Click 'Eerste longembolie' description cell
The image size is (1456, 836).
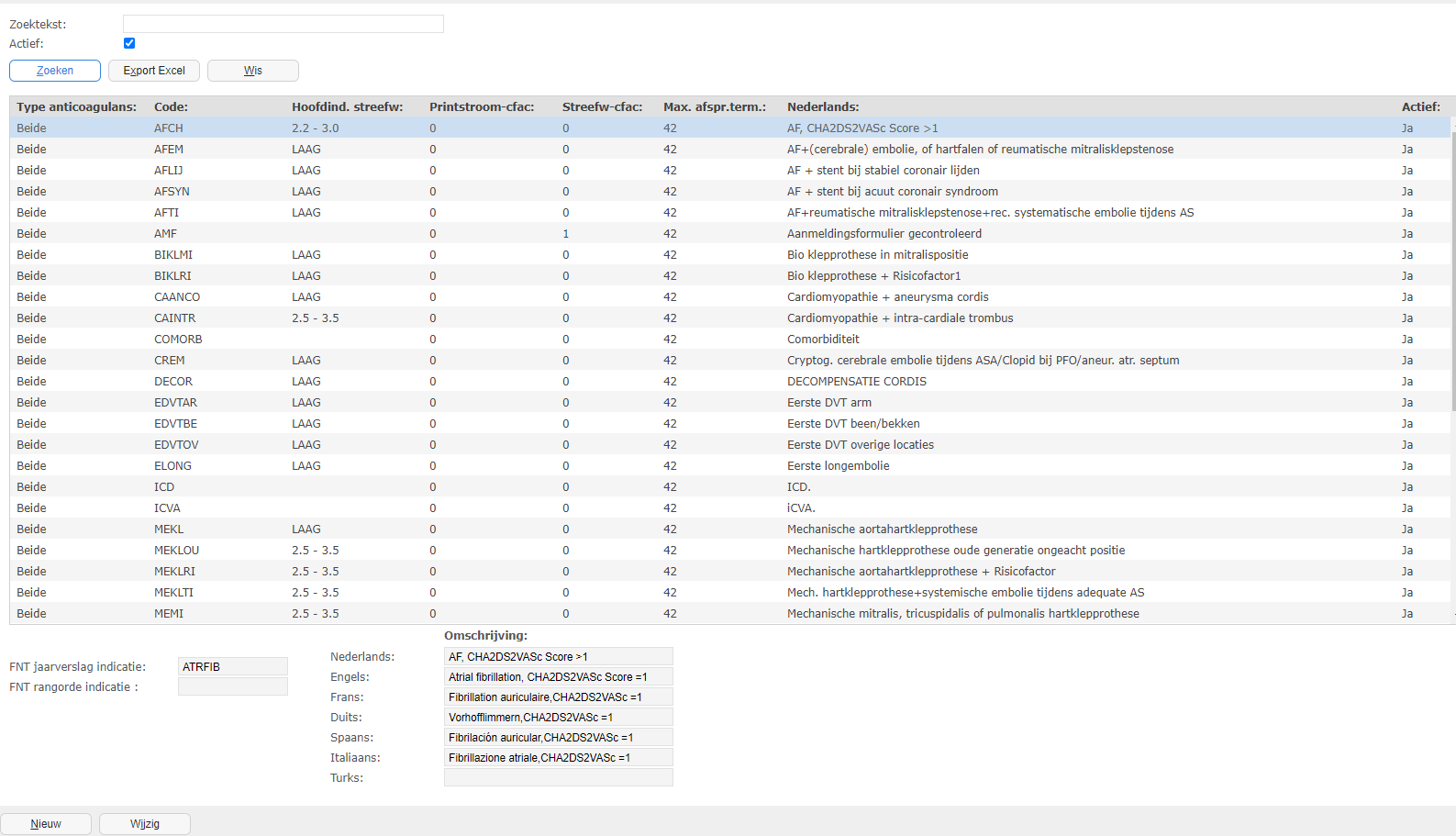coord(839,466)
